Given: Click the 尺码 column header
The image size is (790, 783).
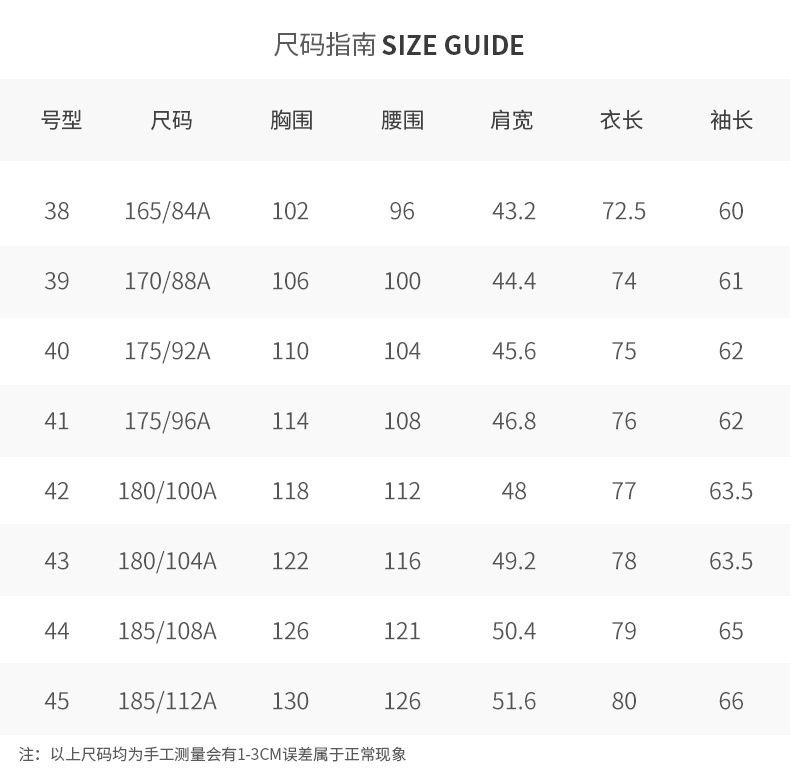Looking at the screenshot, I should pos(171,121).
